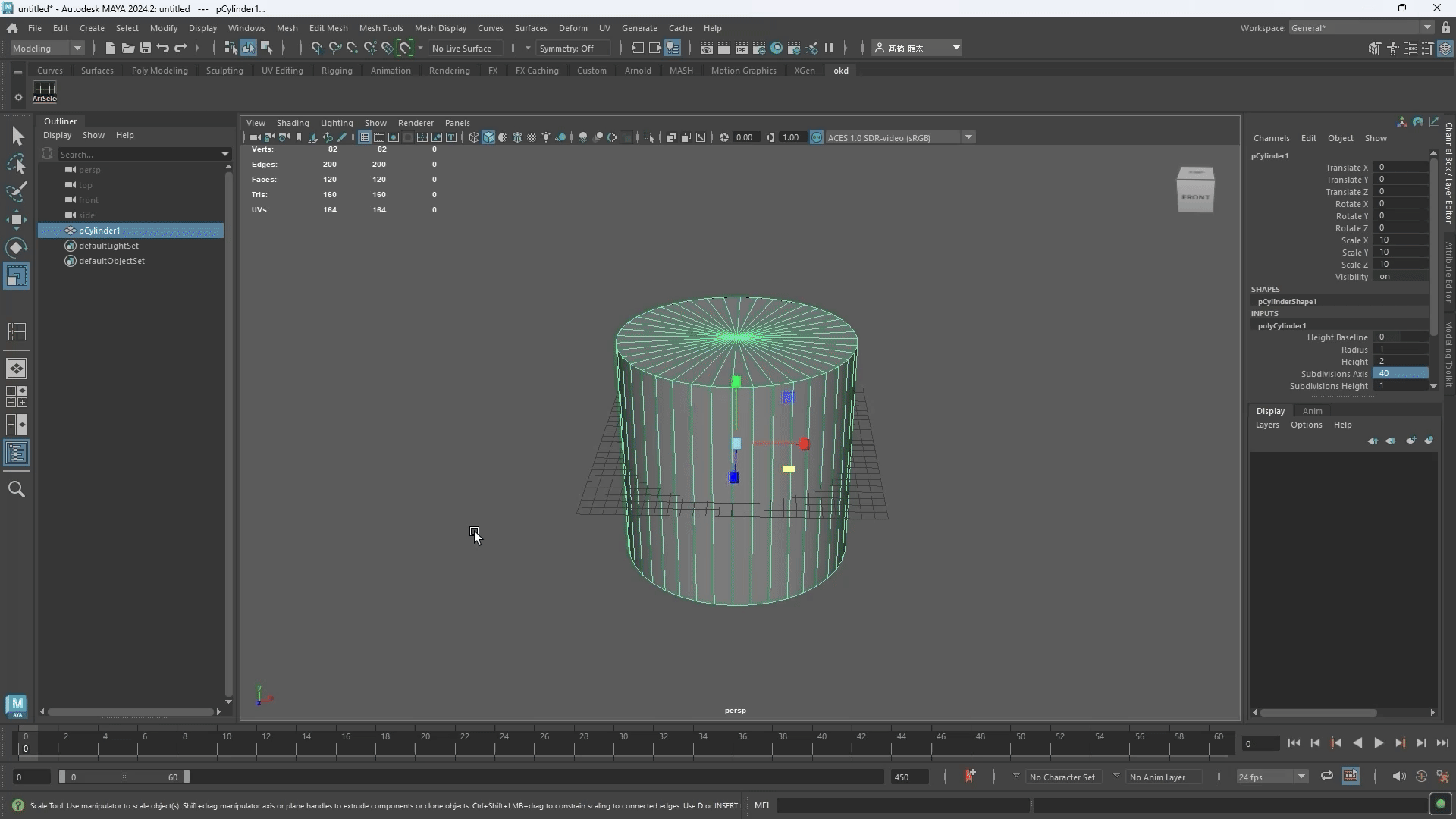This screenshot has height=819, width=1456.
Task: Click the Paint Selection tool
Action: (x=17, y=192)
